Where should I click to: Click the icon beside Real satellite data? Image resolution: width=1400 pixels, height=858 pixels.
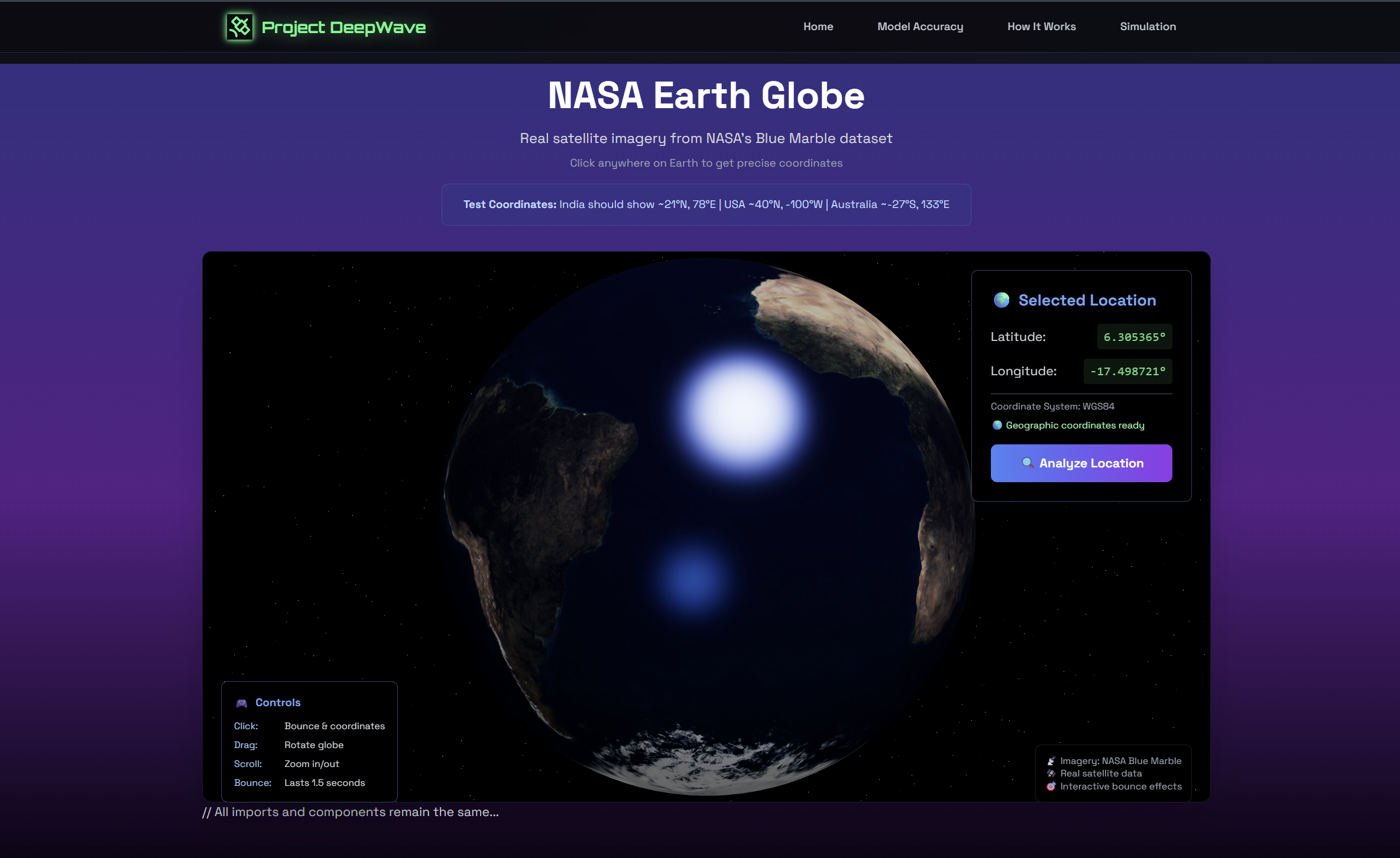tap(1051, 773)
